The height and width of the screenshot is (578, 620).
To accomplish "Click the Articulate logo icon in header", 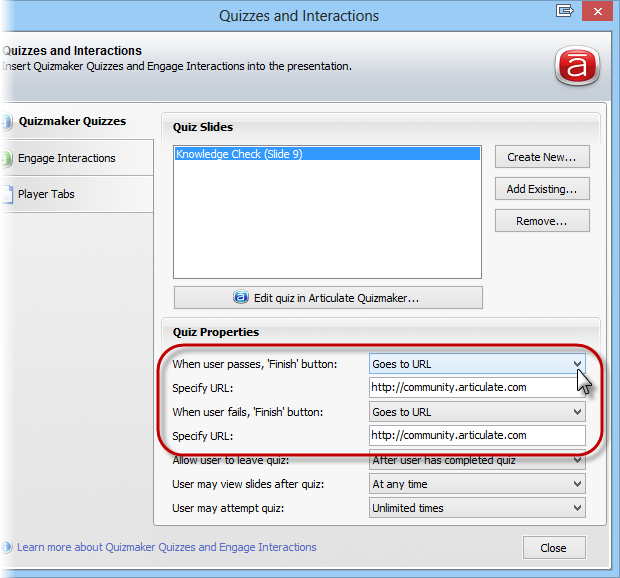I will click(577, 66).
